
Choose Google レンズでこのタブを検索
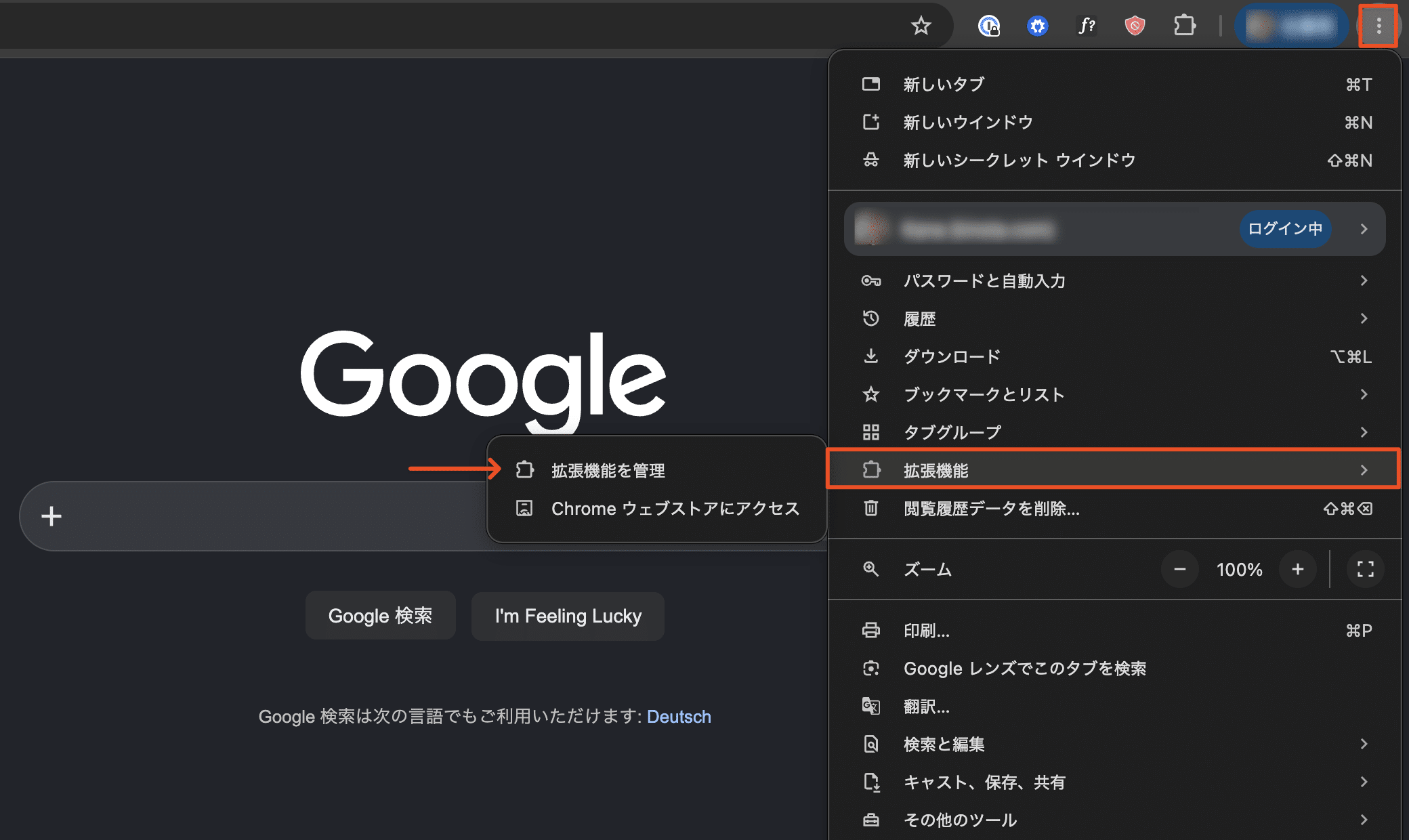(1115, 669)
